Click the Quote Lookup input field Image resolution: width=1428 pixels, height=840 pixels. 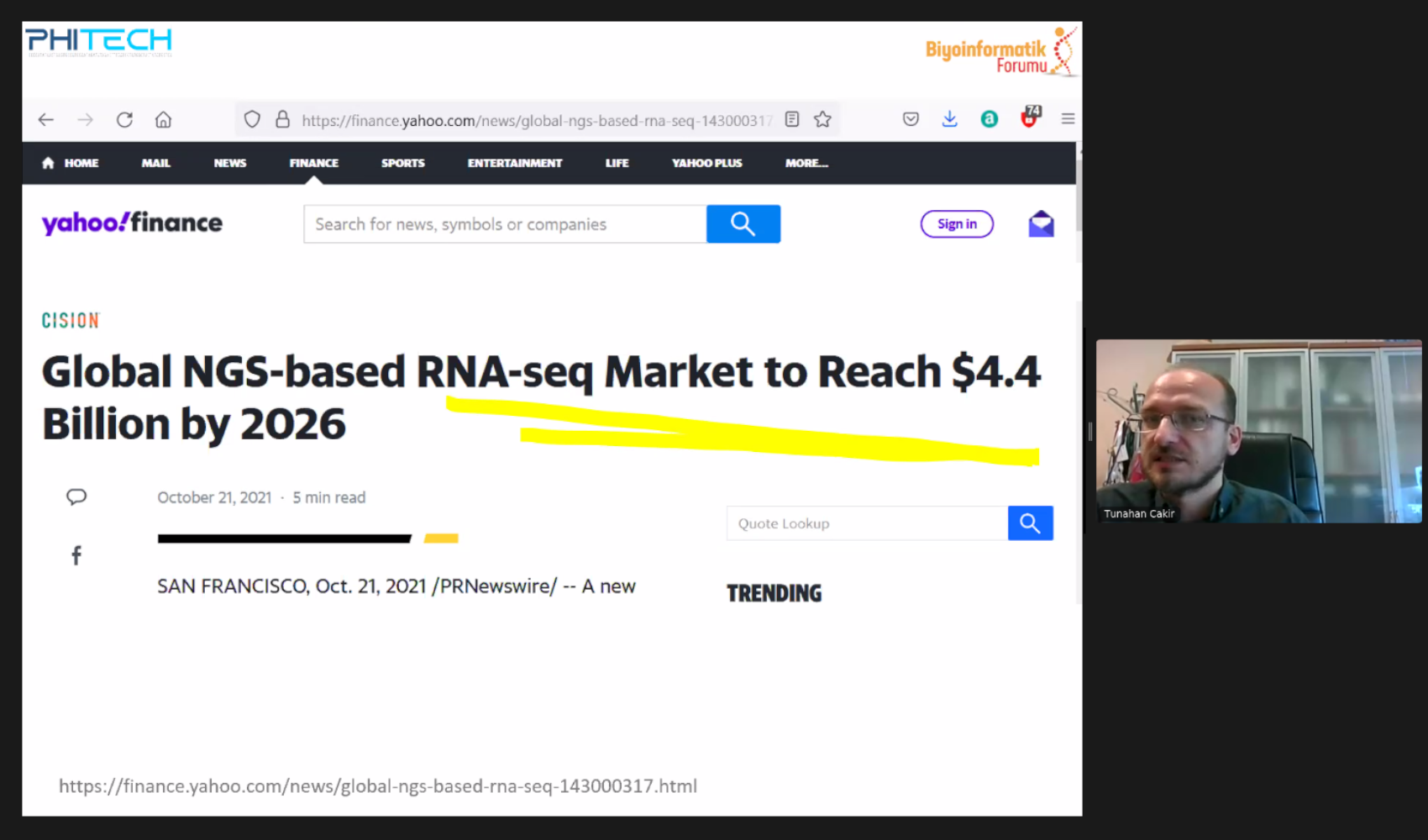point(866,523)
